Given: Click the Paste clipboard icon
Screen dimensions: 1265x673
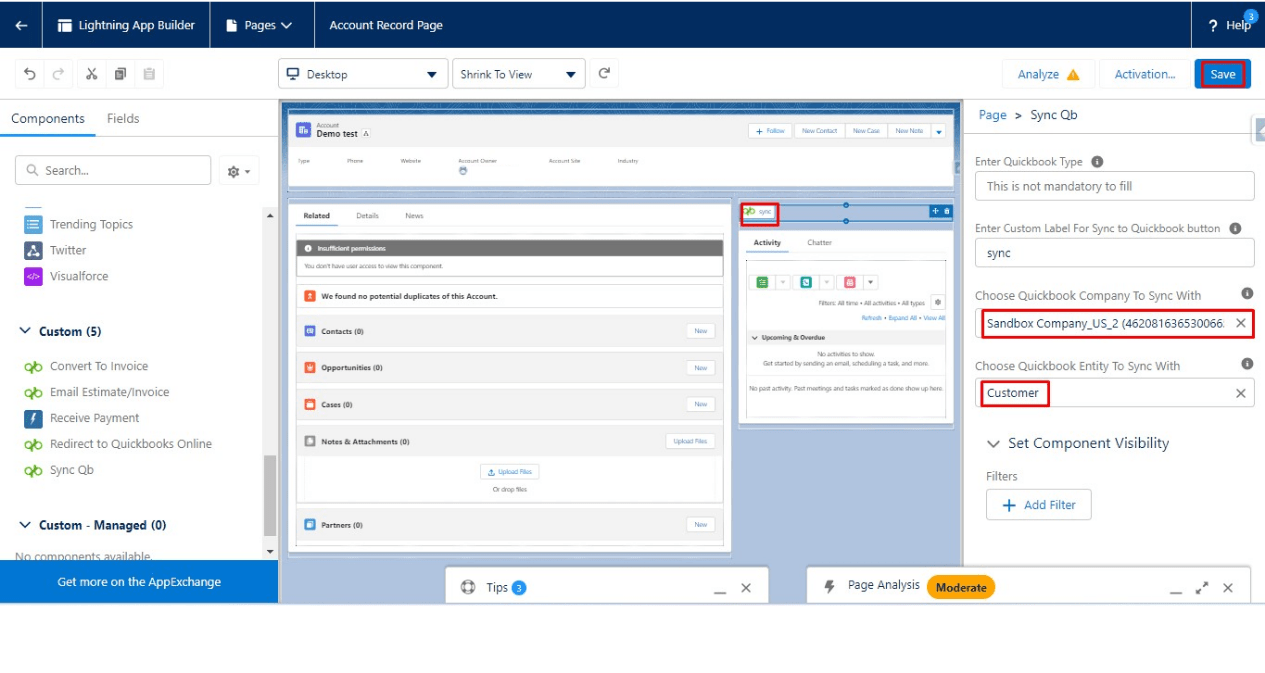Looking at the screenshot, I should coord(149,74).
